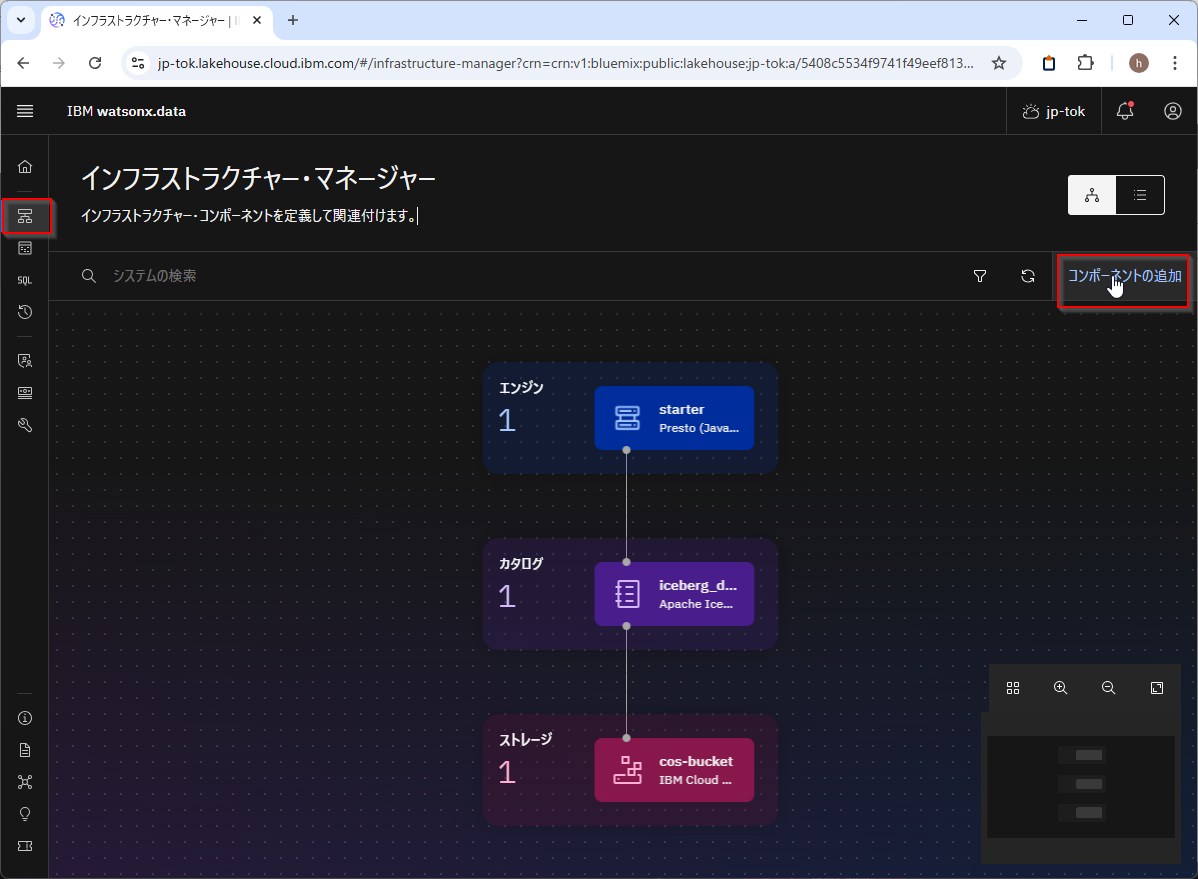
Task: View site information icon in address bar
Action: click(x=138, y=63)
